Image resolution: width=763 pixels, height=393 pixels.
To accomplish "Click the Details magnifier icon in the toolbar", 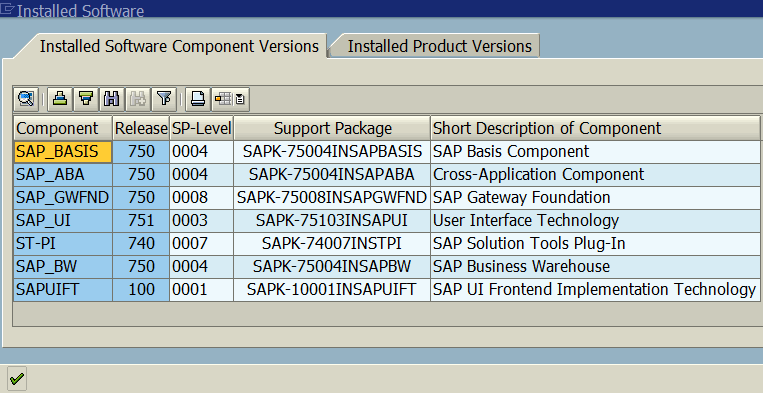I will coord(26,99).
